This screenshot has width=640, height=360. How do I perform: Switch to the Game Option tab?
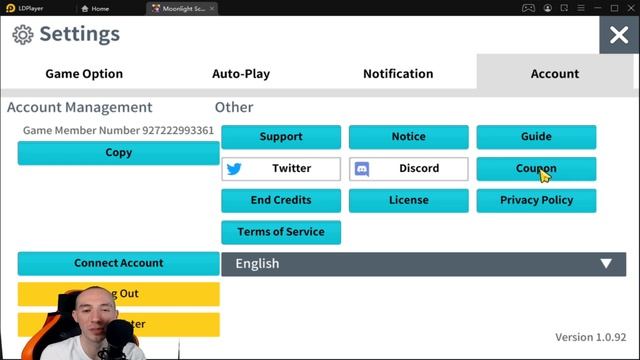pos(84,74)
